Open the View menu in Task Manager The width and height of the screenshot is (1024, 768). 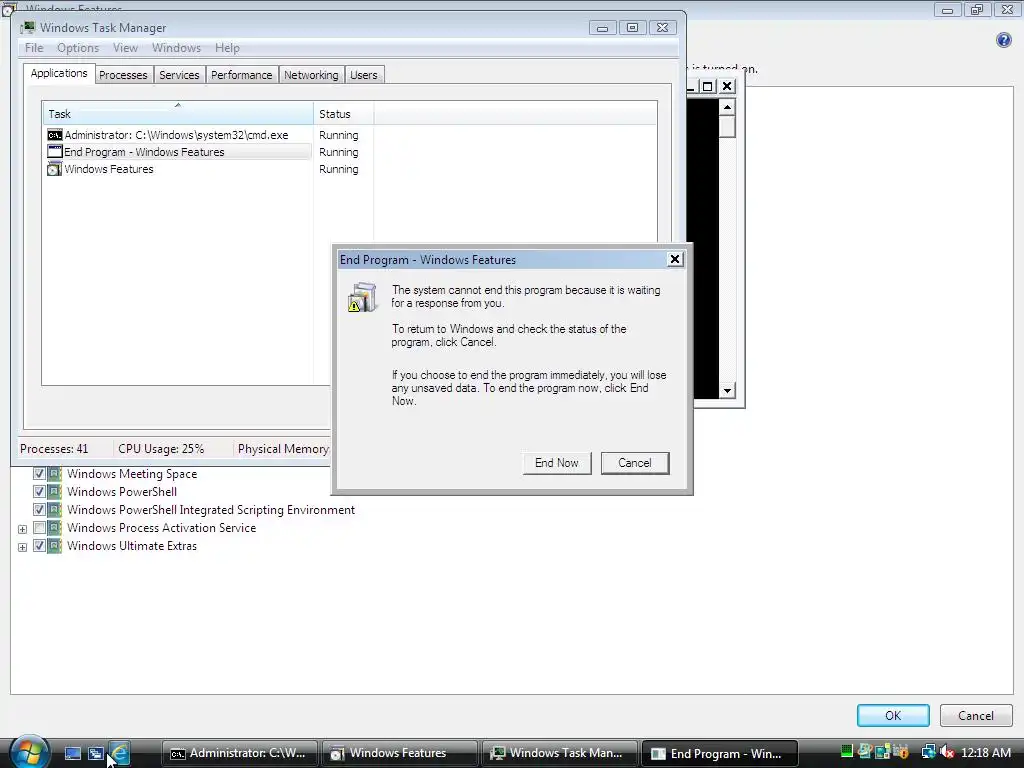point(125,48)
